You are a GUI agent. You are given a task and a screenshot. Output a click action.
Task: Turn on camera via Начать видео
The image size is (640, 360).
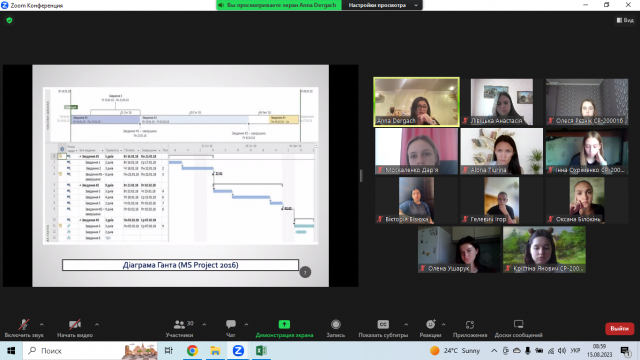click(75, 328)
